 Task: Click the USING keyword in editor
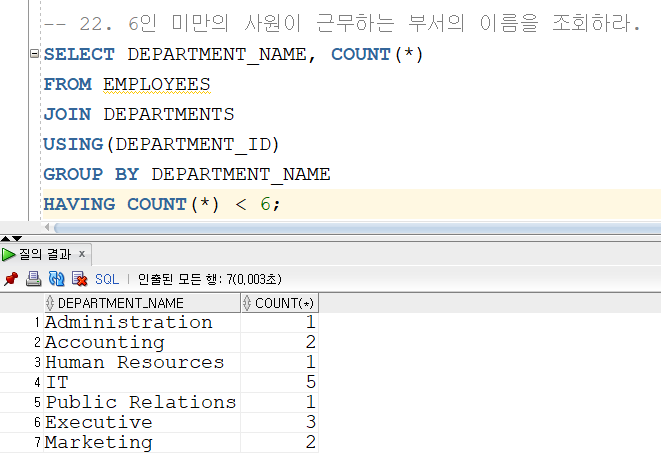[73, 145]
